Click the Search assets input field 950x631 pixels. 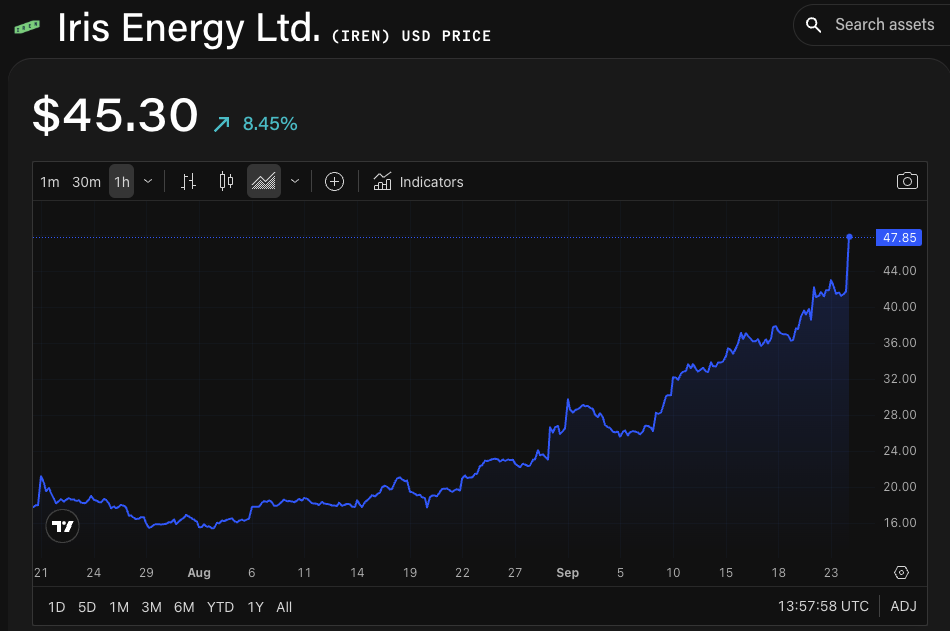tap(884, 24)
